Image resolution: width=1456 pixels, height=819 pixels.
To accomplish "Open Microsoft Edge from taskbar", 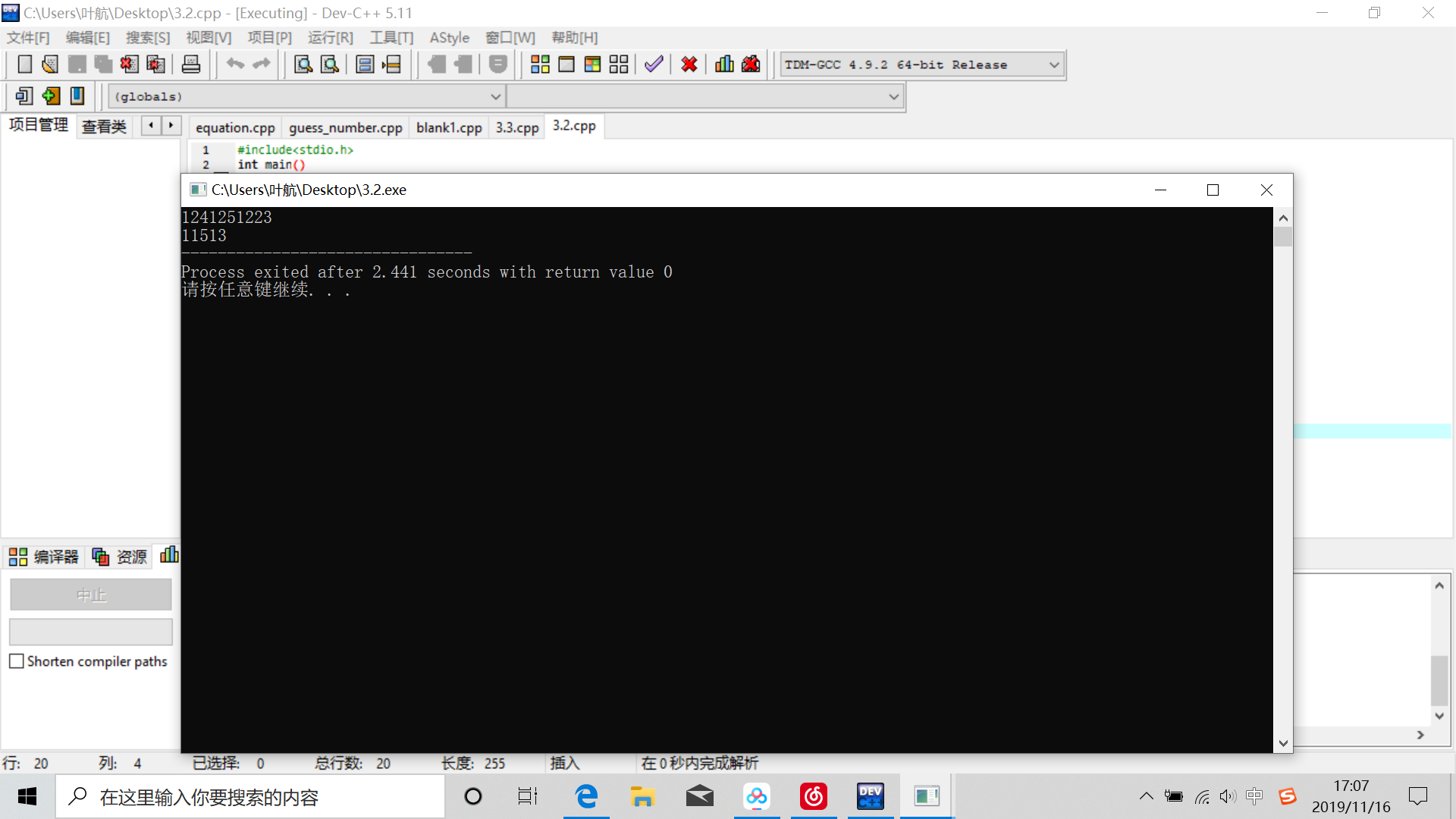I will (x=586, y=796).
